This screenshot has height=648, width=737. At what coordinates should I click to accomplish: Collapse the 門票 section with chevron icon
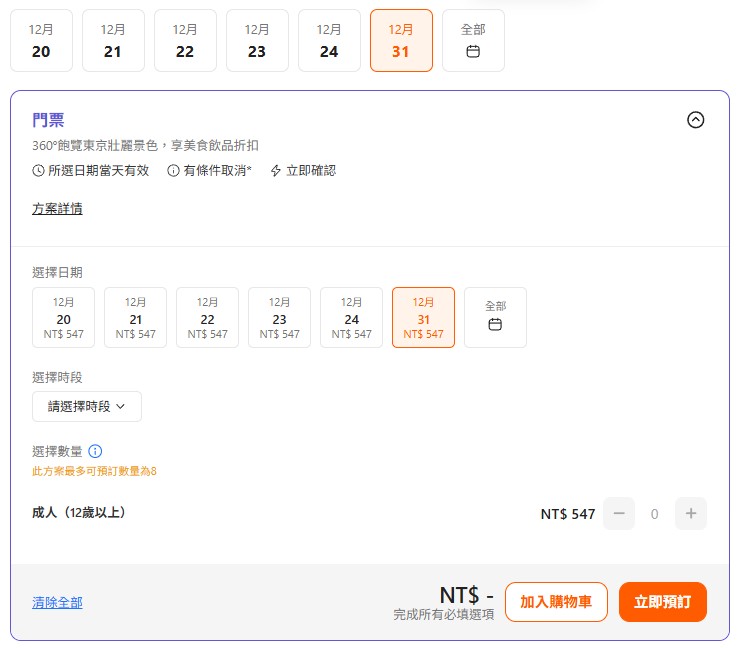(696, 120)
